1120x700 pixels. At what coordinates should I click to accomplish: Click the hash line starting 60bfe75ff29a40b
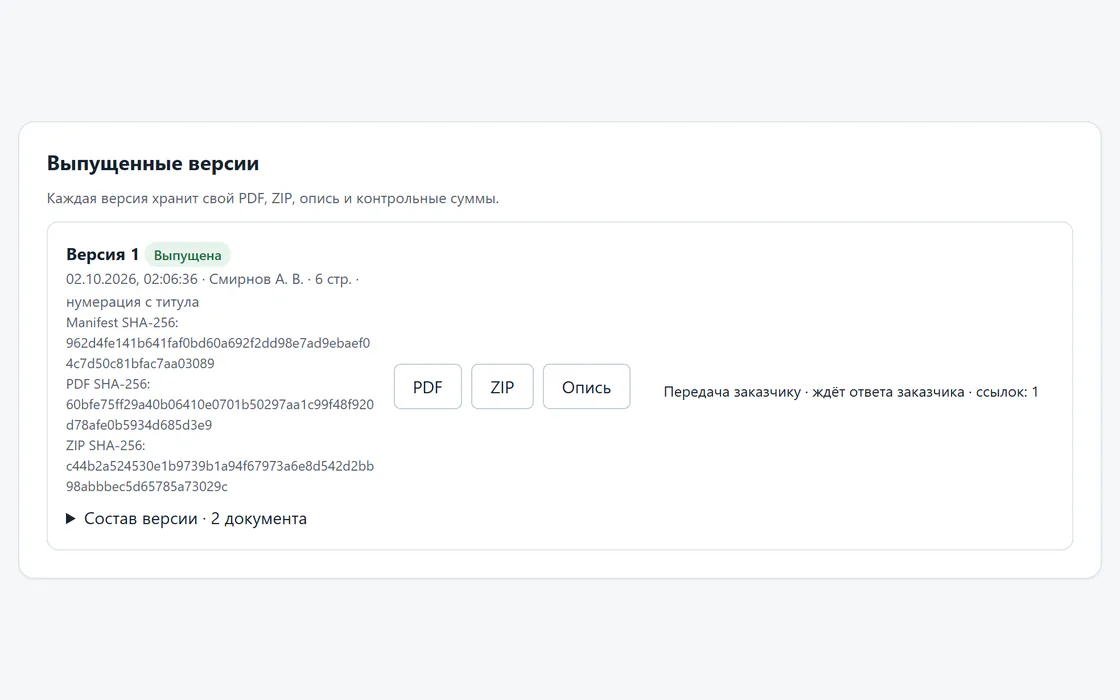click(220, 404)
